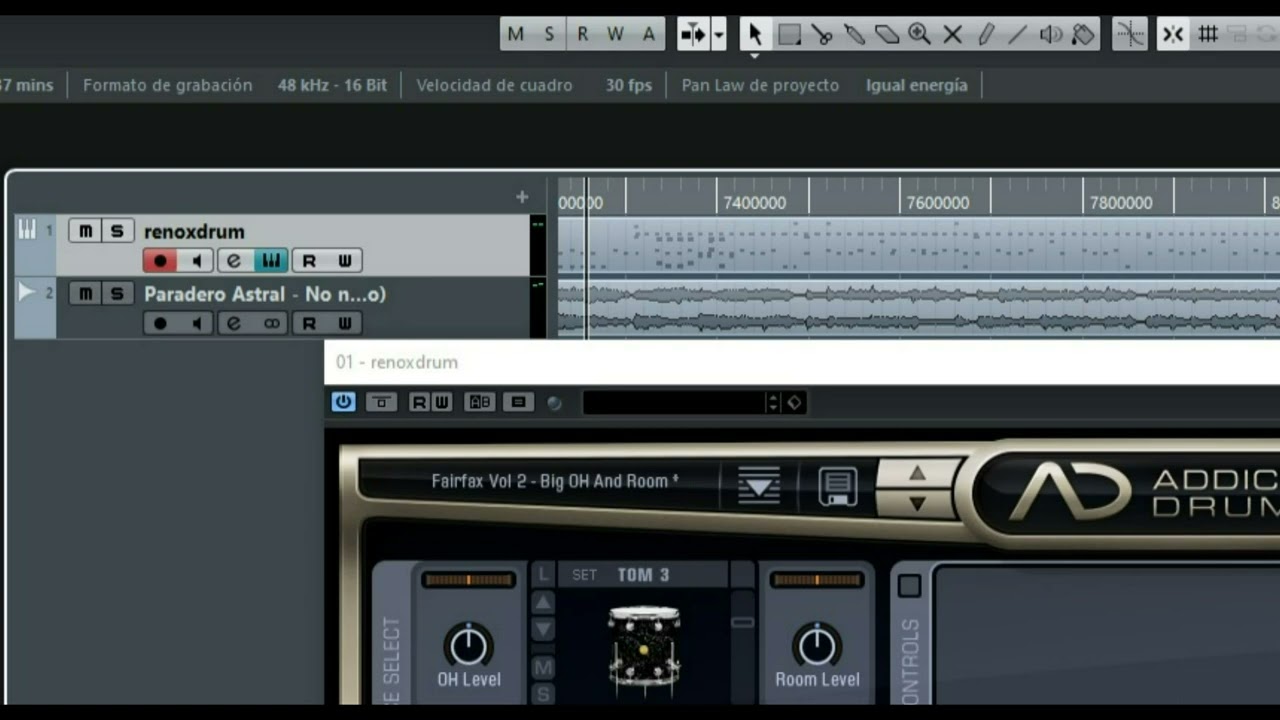Enable Read automation on Paradero Astral track
1280x720 pixels.
coord(309,323)
